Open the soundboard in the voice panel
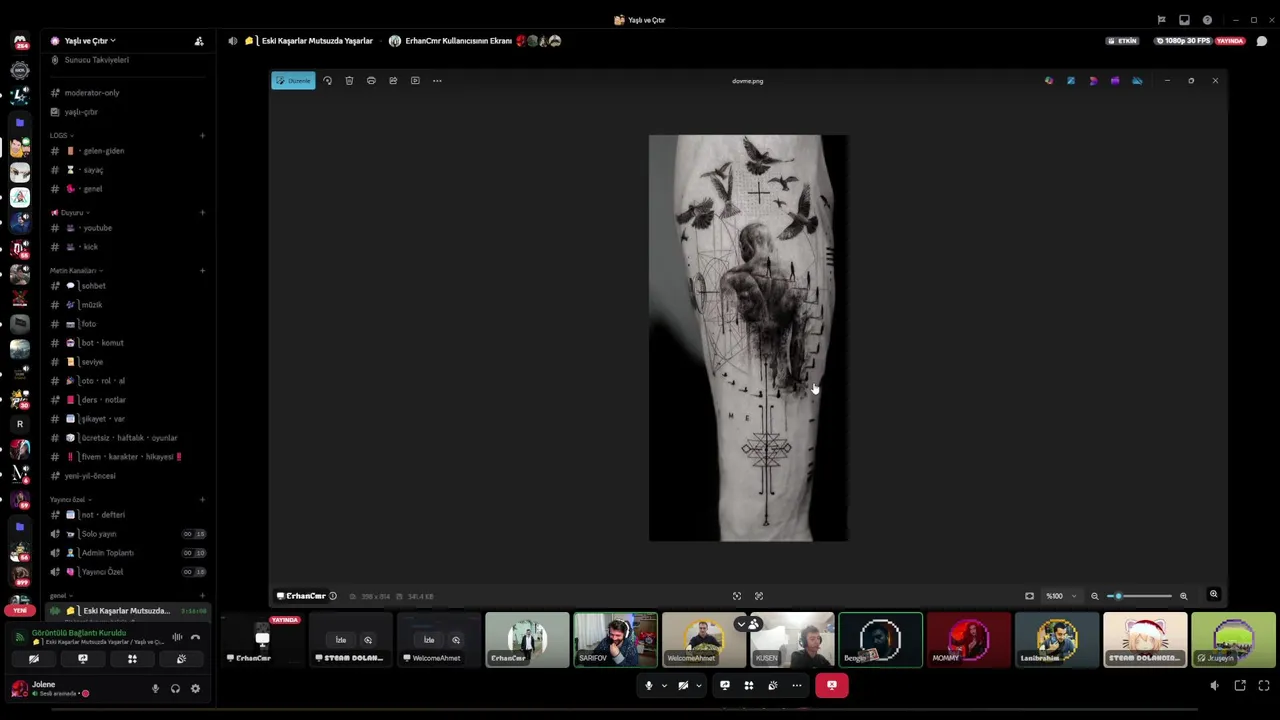Screen dimensions: 1280x720 point(181,659)
